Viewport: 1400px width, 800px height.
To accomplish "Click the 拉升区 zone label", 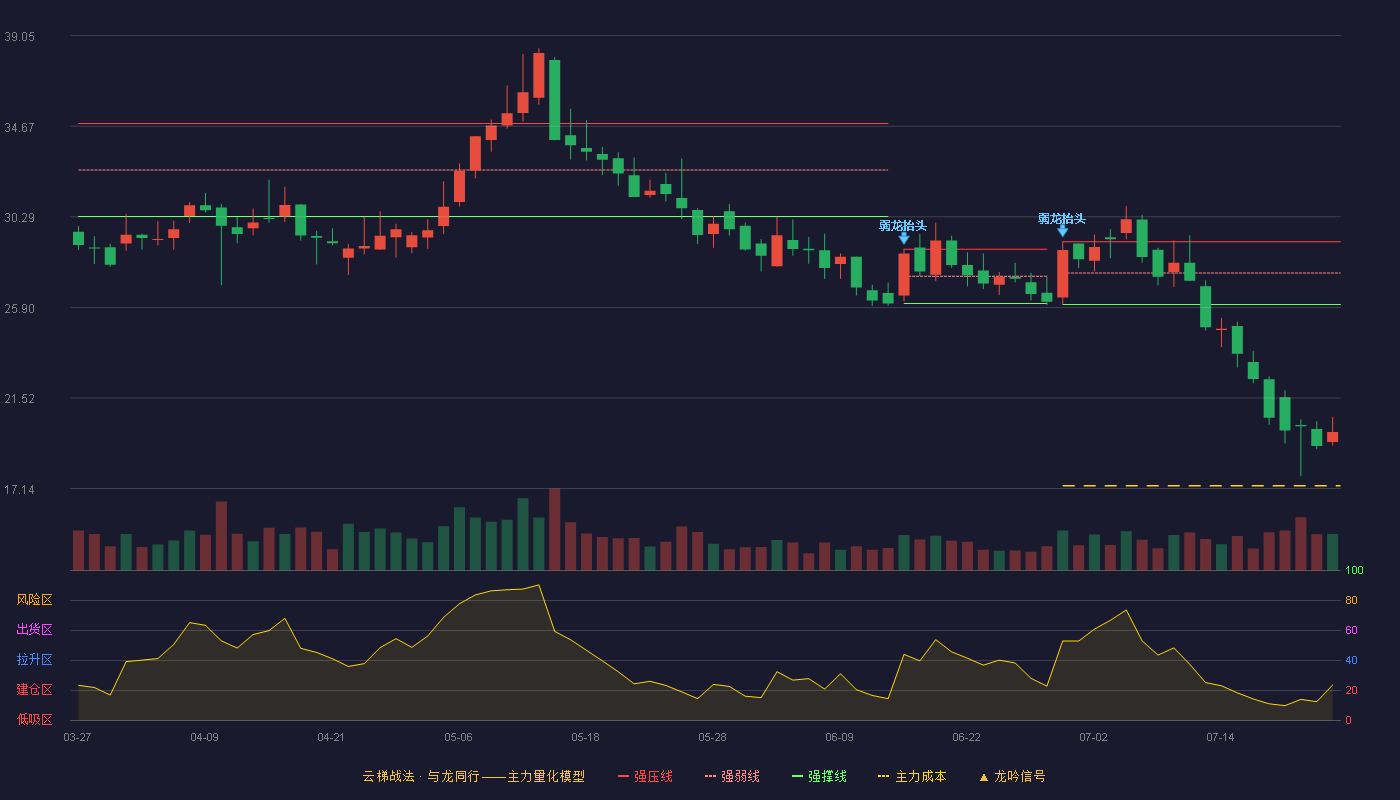I will coord(34,660).
